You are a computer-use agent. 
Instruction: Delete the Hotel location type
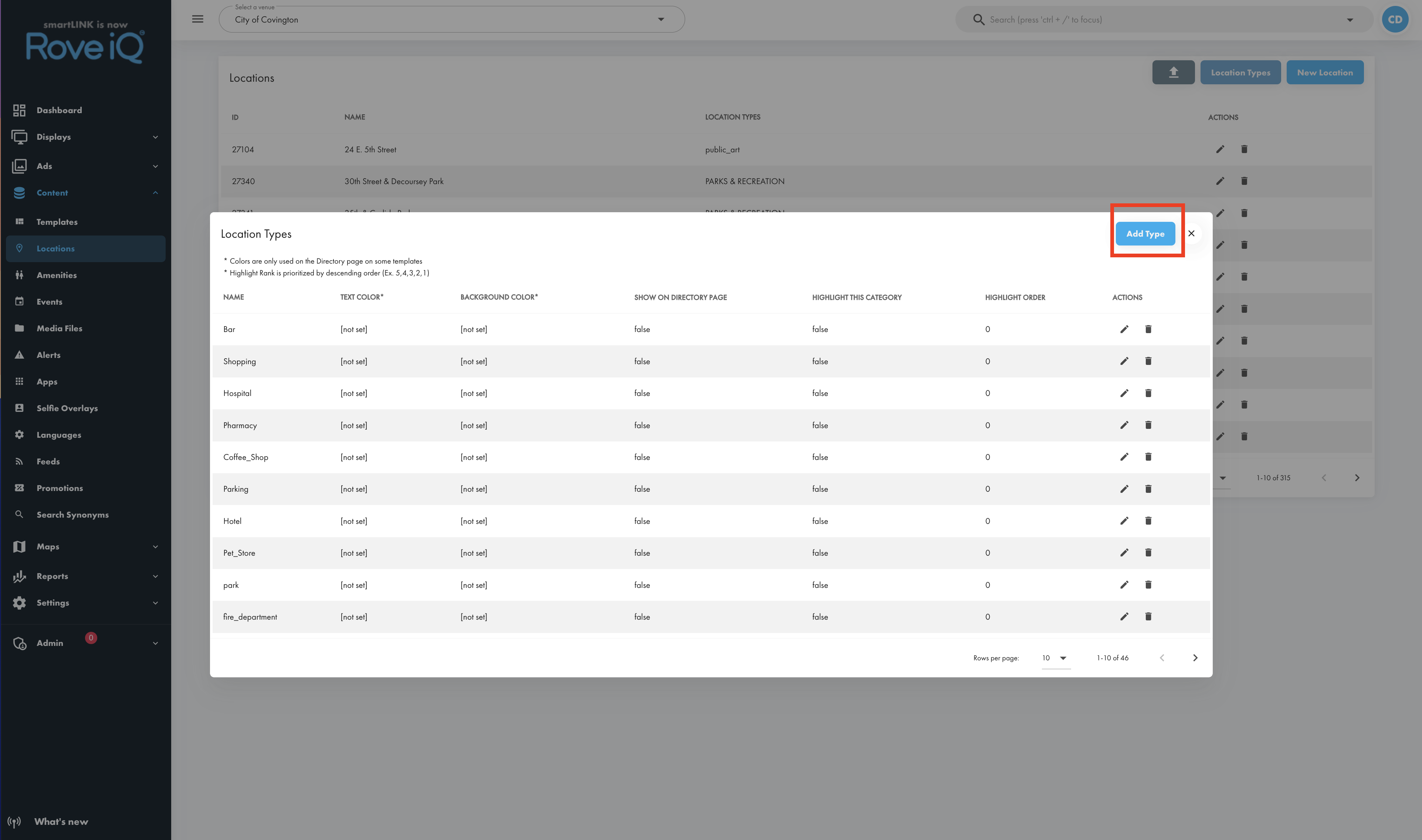pos(1148,521)
